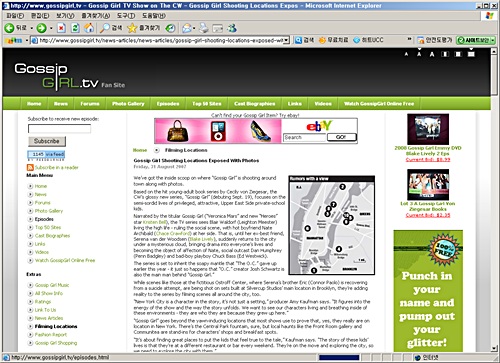This screenshot has width=500, height=363.
Task: Refresh the page with the Refresh icon
Action: (75, 28)
